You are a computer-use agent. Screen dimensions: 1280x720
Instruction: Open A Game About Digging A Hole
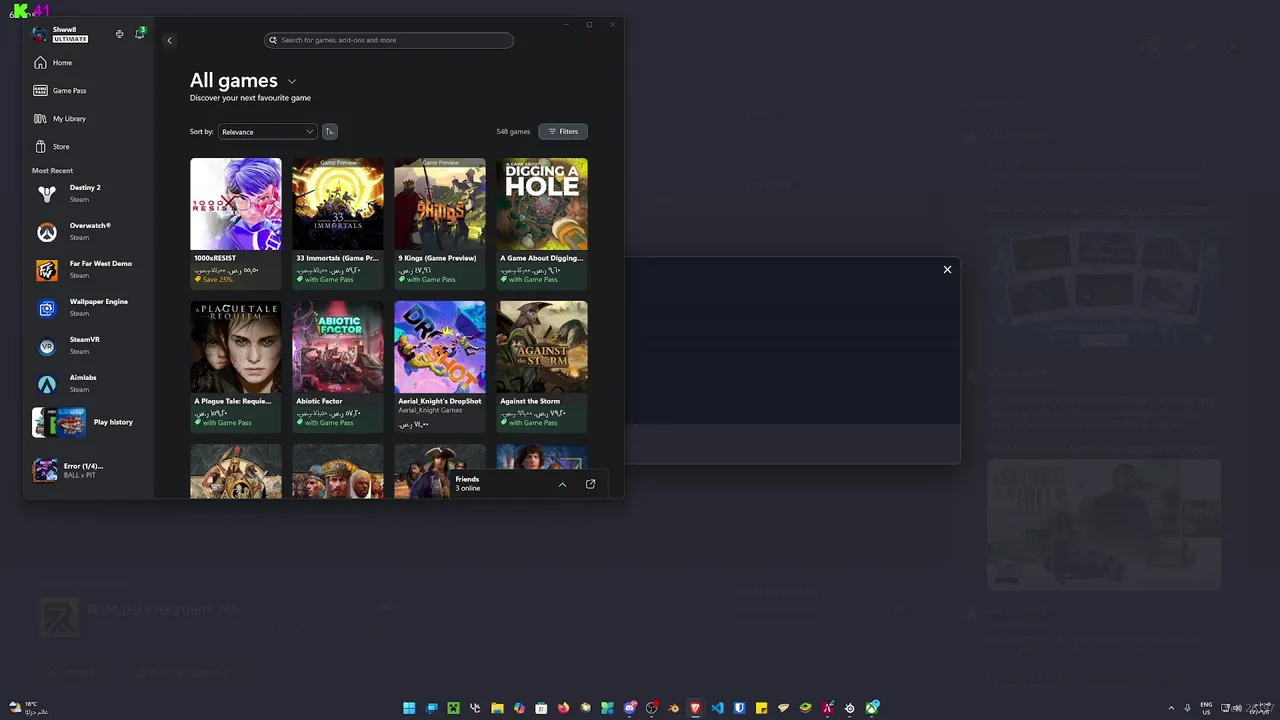coord(542,222)
